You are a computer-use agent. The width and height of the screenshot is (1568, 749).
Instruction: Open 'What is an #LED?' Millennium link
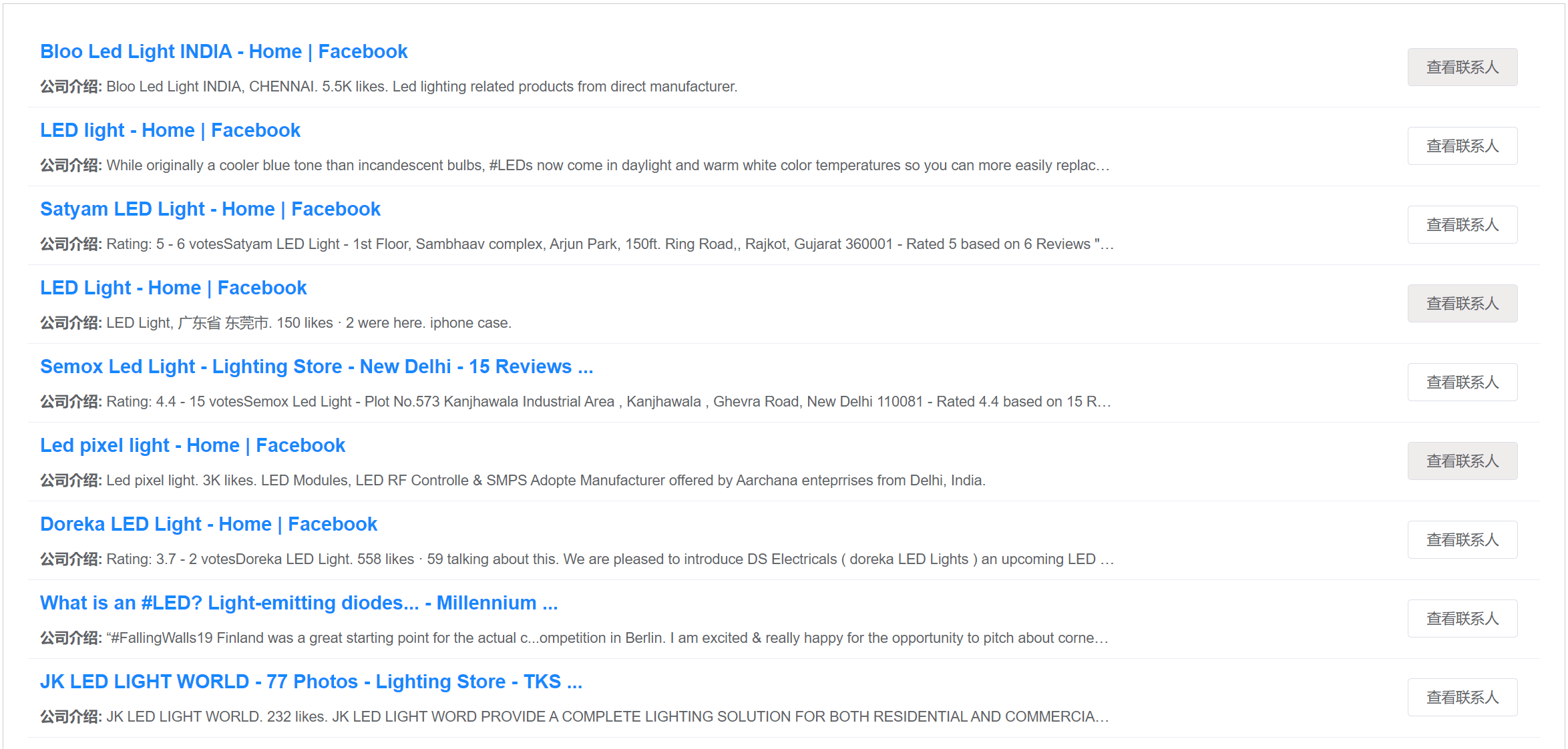pyautogui.click(x=299, y=603)
